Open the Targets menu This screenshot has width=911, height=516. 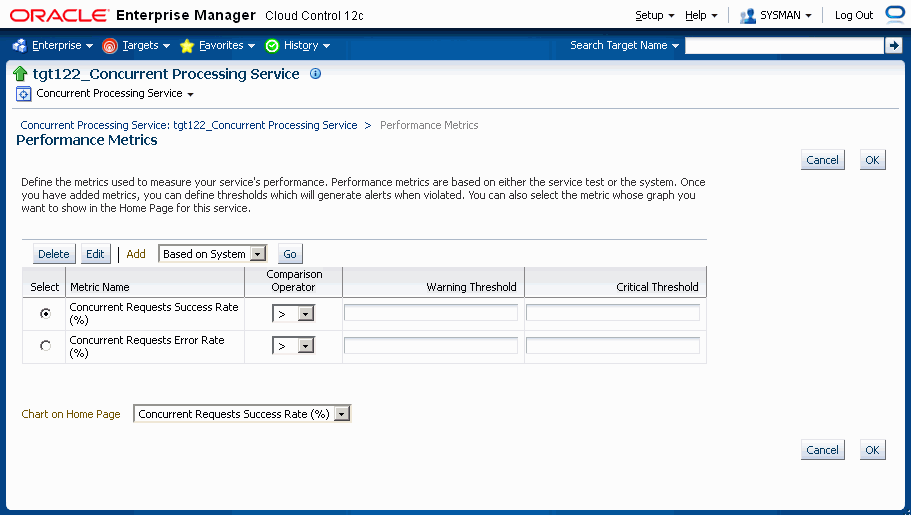click(146, 45)
